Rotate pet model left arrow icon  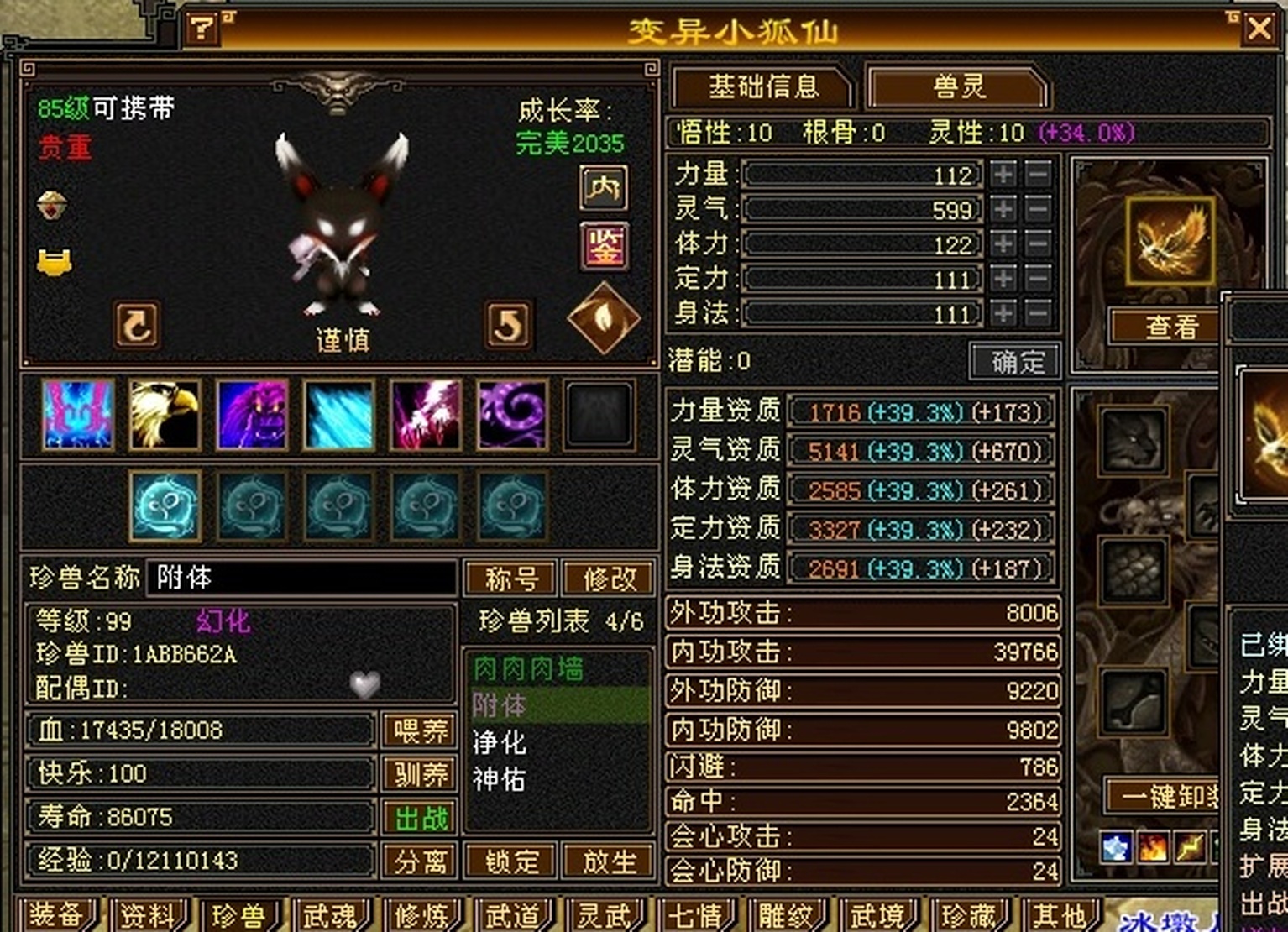138,325
